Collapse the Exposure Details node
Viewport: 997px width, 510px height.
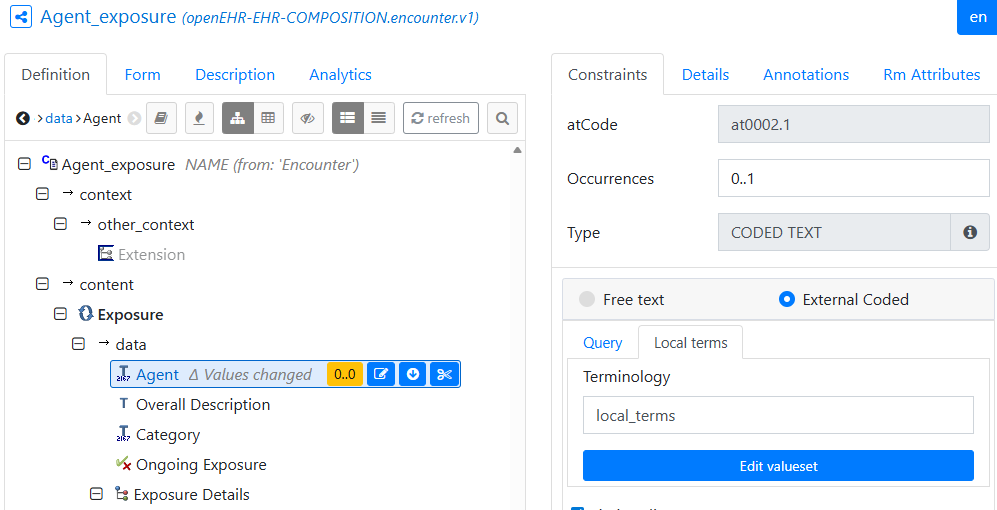pyautogui.click(x=96, y=494)
